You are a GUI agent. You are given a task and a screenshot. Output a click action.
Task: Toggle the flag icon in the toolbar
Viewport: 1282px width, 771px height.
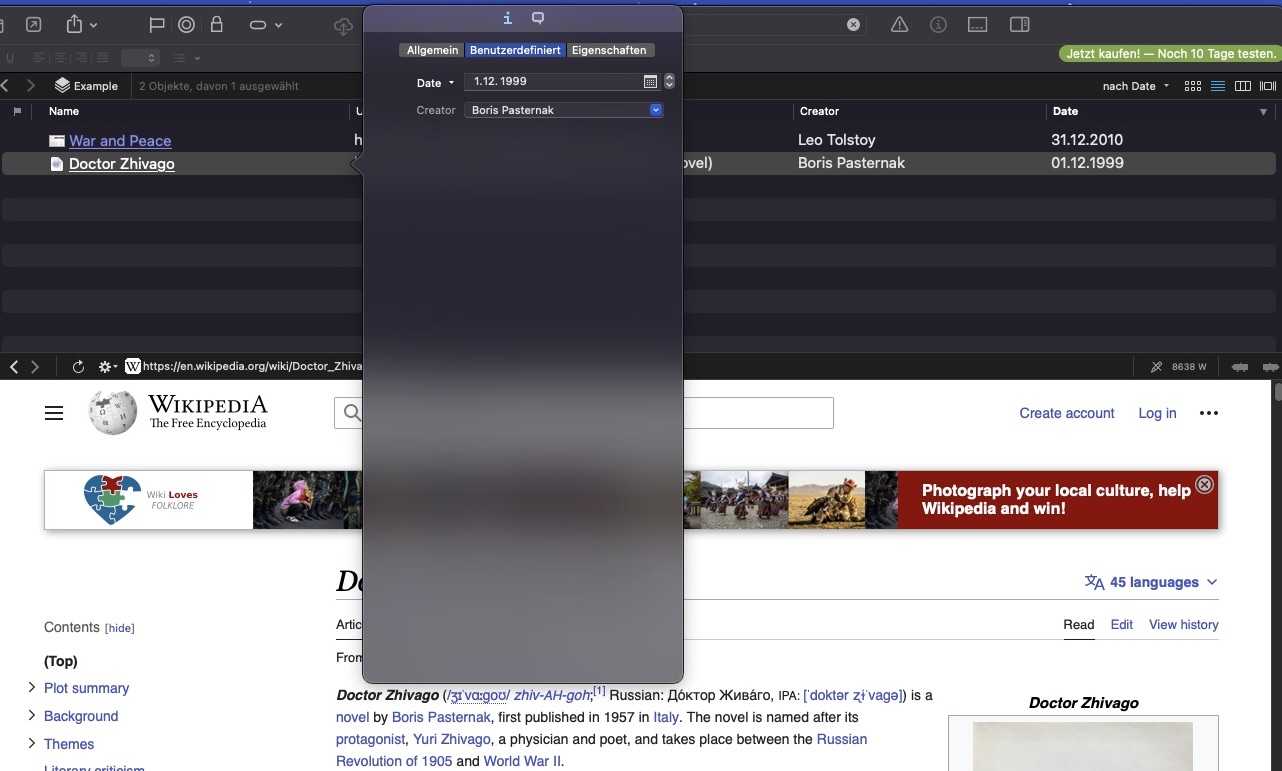click(x=157, y=25)
